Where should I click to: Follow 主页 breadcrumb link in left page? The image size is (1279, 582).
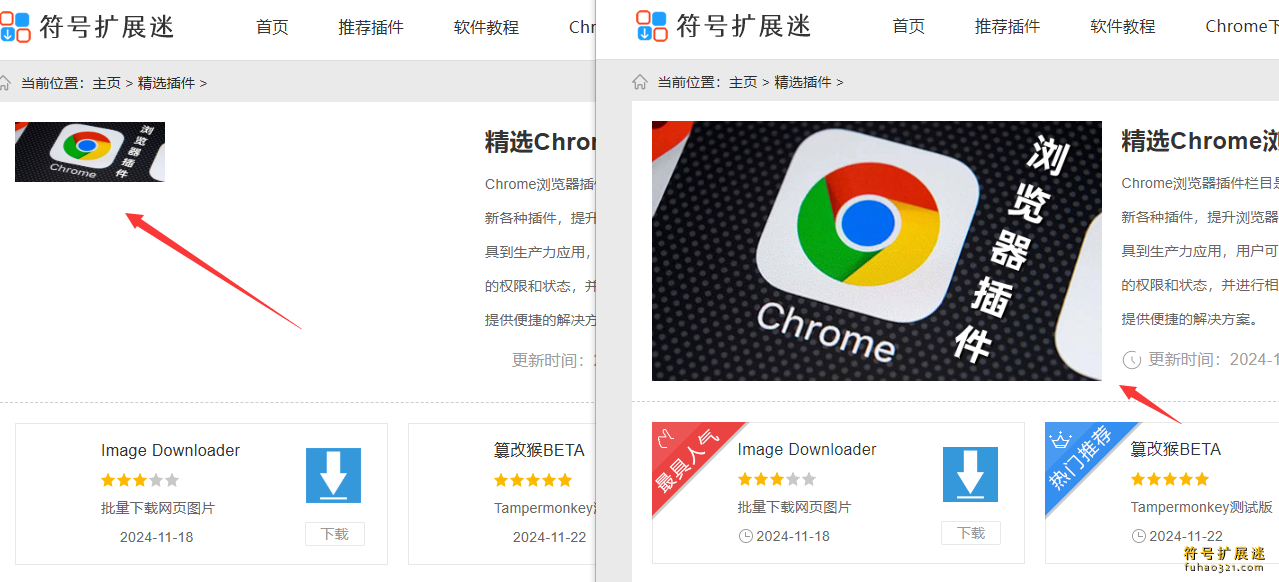[107, 83]
